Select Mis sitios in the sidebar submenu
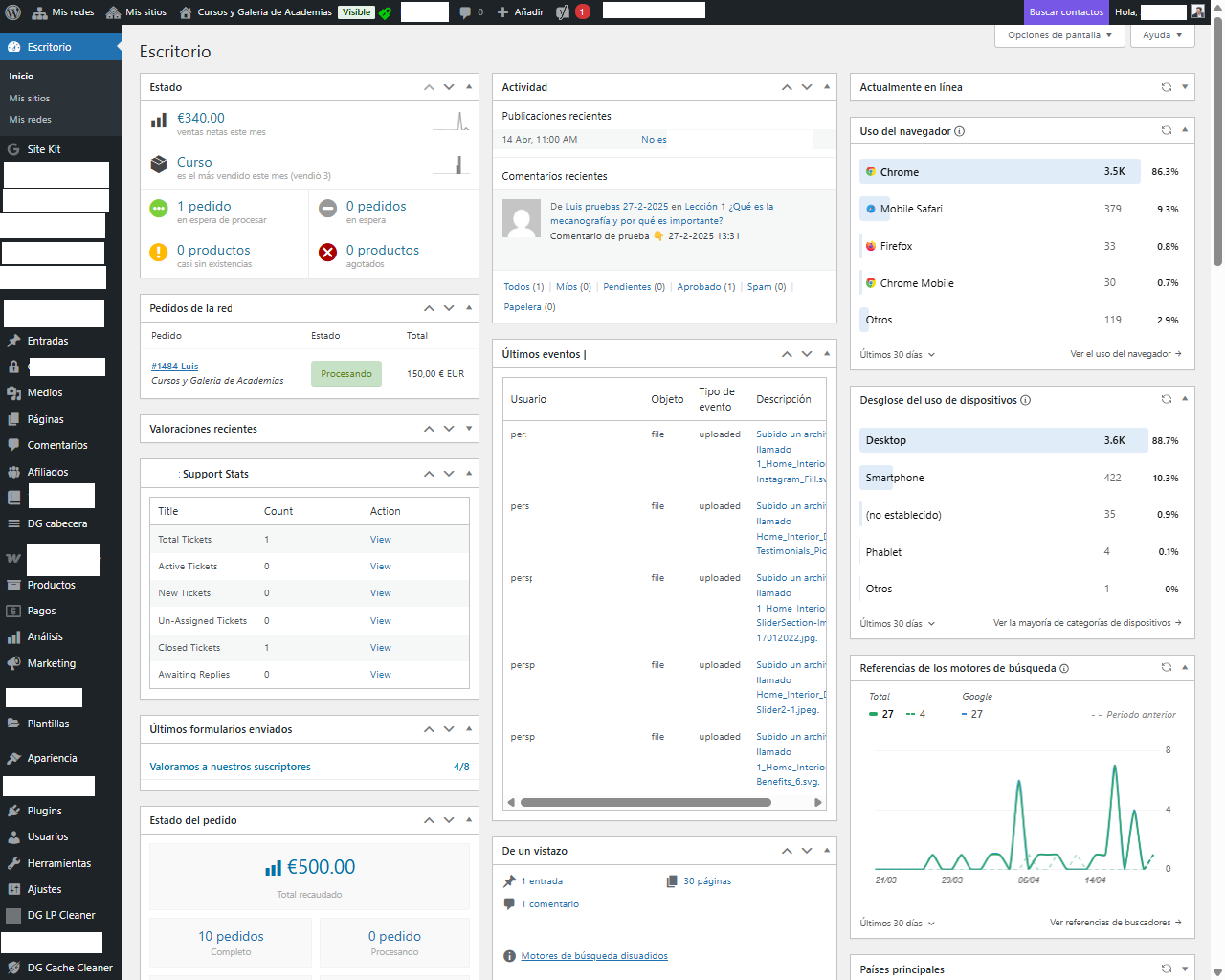 tap(30, 99)
